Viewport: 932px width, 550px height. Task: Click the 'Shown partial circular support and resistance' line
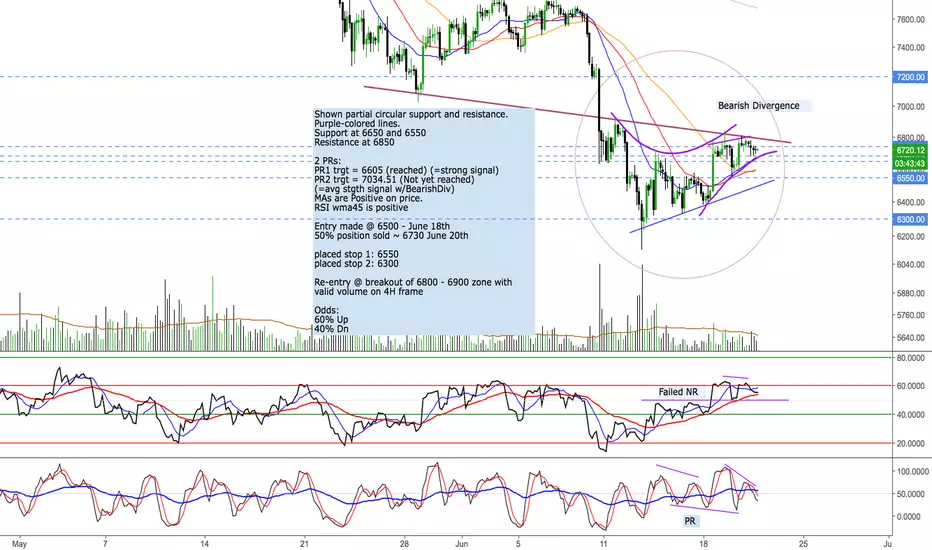pos(411,114)
